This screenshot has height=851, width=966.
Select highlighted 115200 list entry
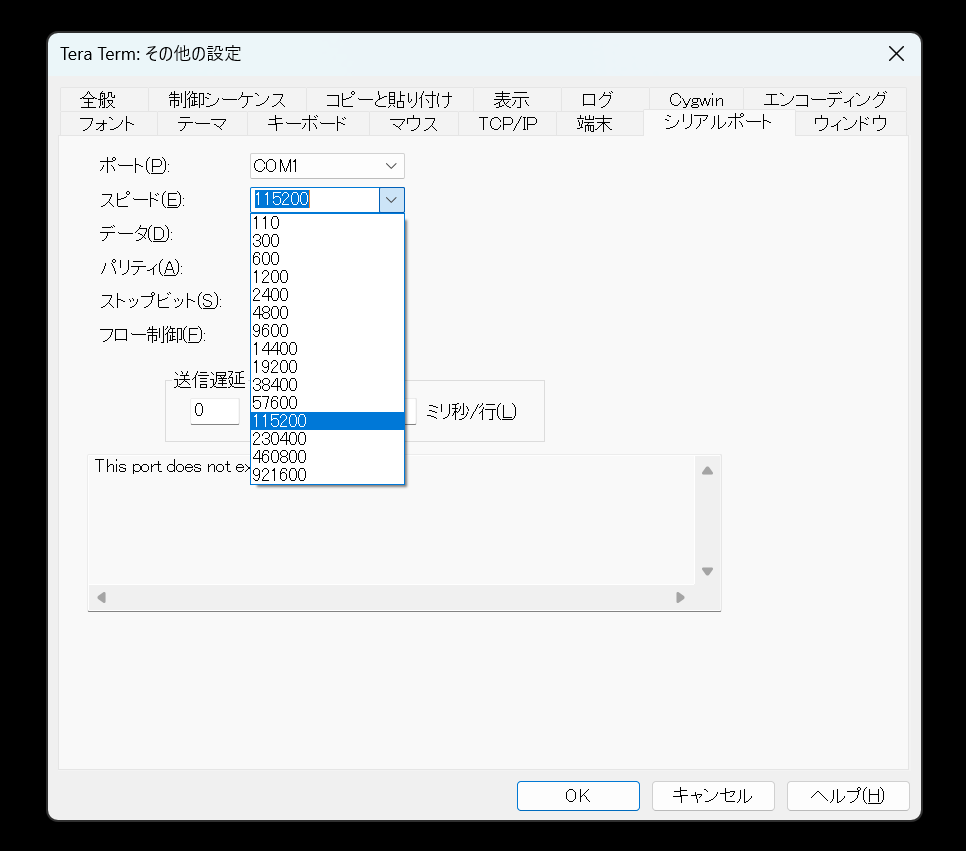coord(327,421)
